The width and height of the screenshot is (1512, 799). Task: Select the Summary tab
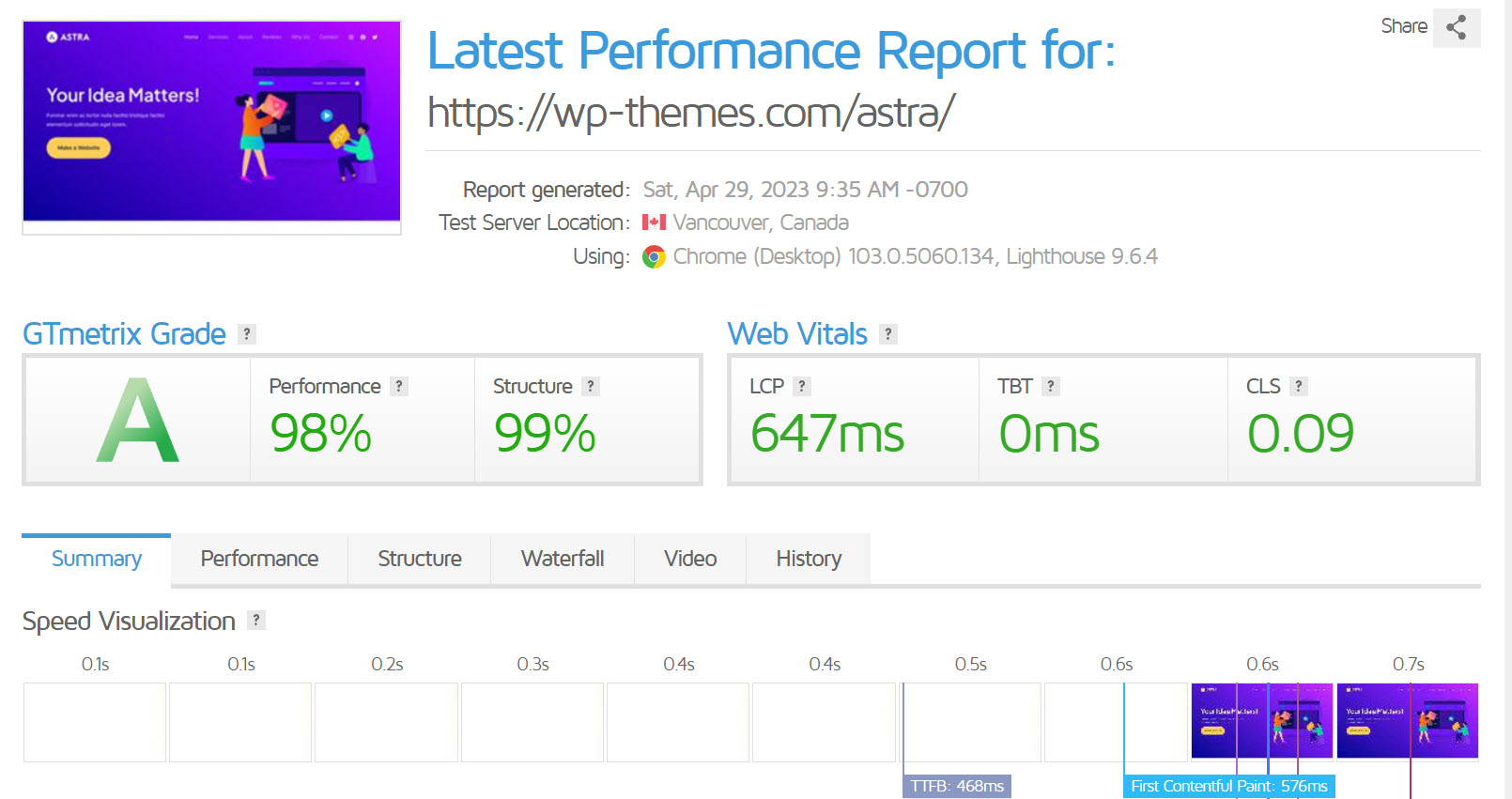click(x=97, y=560)
